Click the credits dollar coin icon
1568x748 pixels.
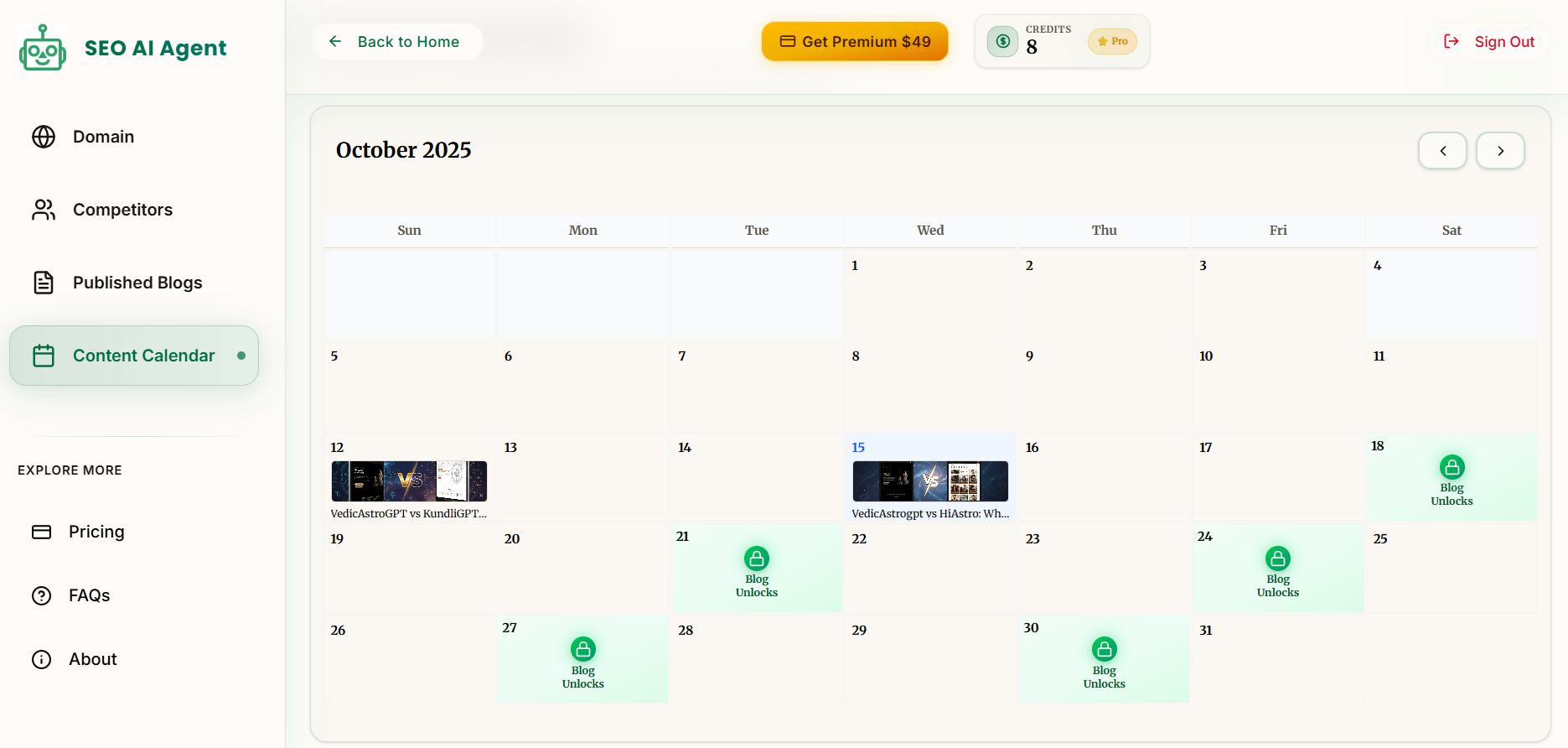pos(1002,41)
